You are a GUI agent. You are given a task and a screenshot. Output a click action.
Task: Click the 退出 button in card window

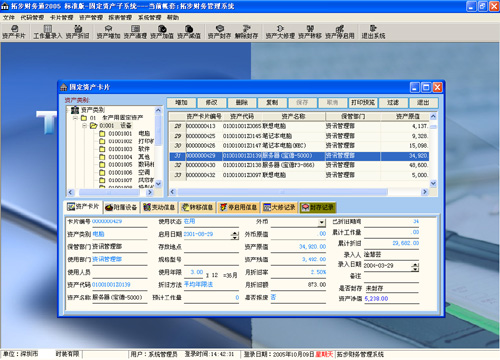pyautogui.click(x=423, y=103)
